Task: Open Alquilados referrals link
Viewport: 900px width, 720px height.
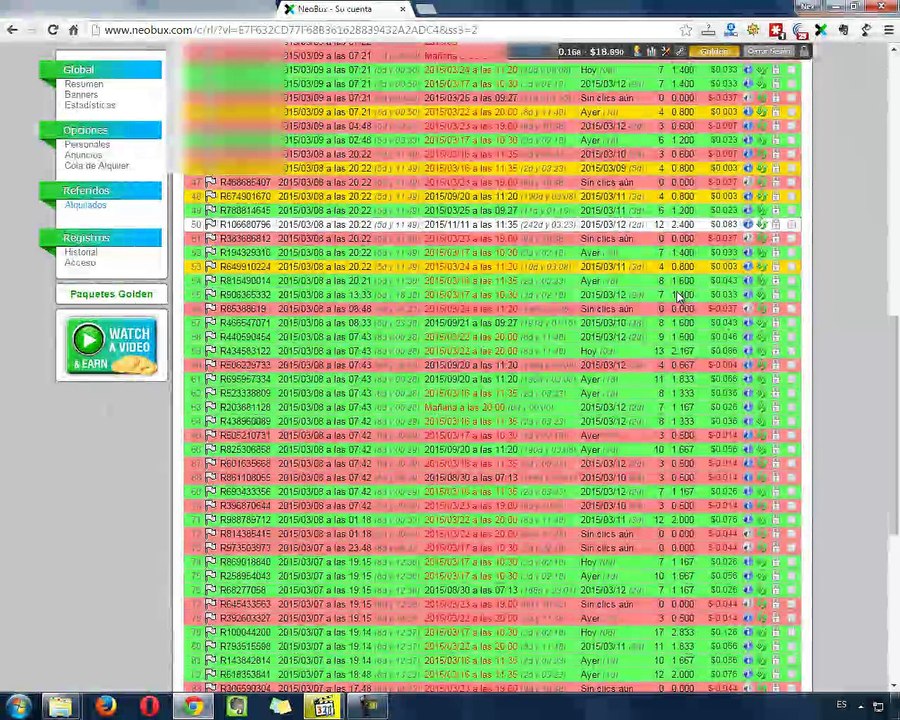Action: [86, 205]
